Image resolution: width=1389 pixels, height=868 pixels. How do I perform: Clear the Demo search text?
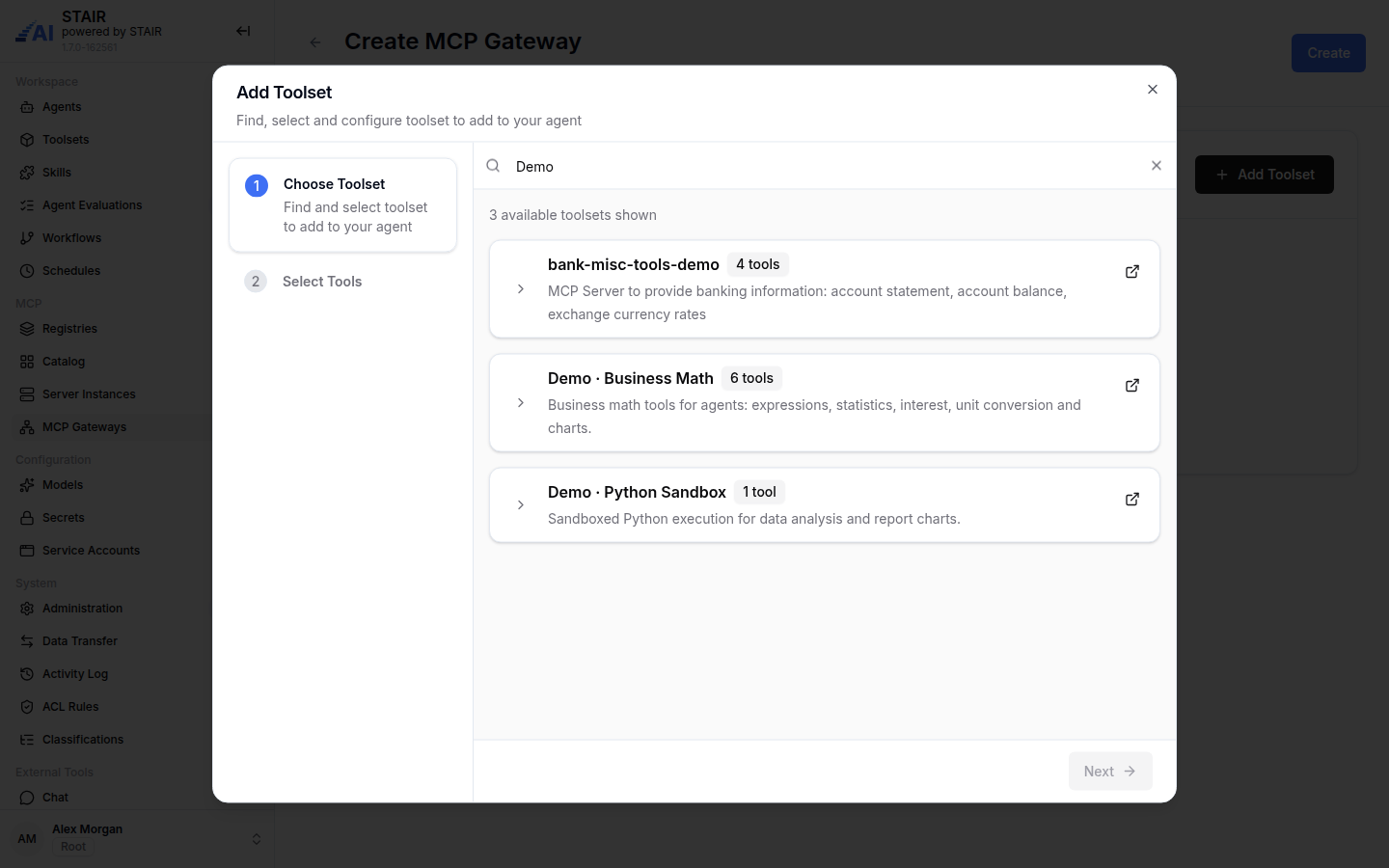pyautogui.click(x=1157, y=166)
